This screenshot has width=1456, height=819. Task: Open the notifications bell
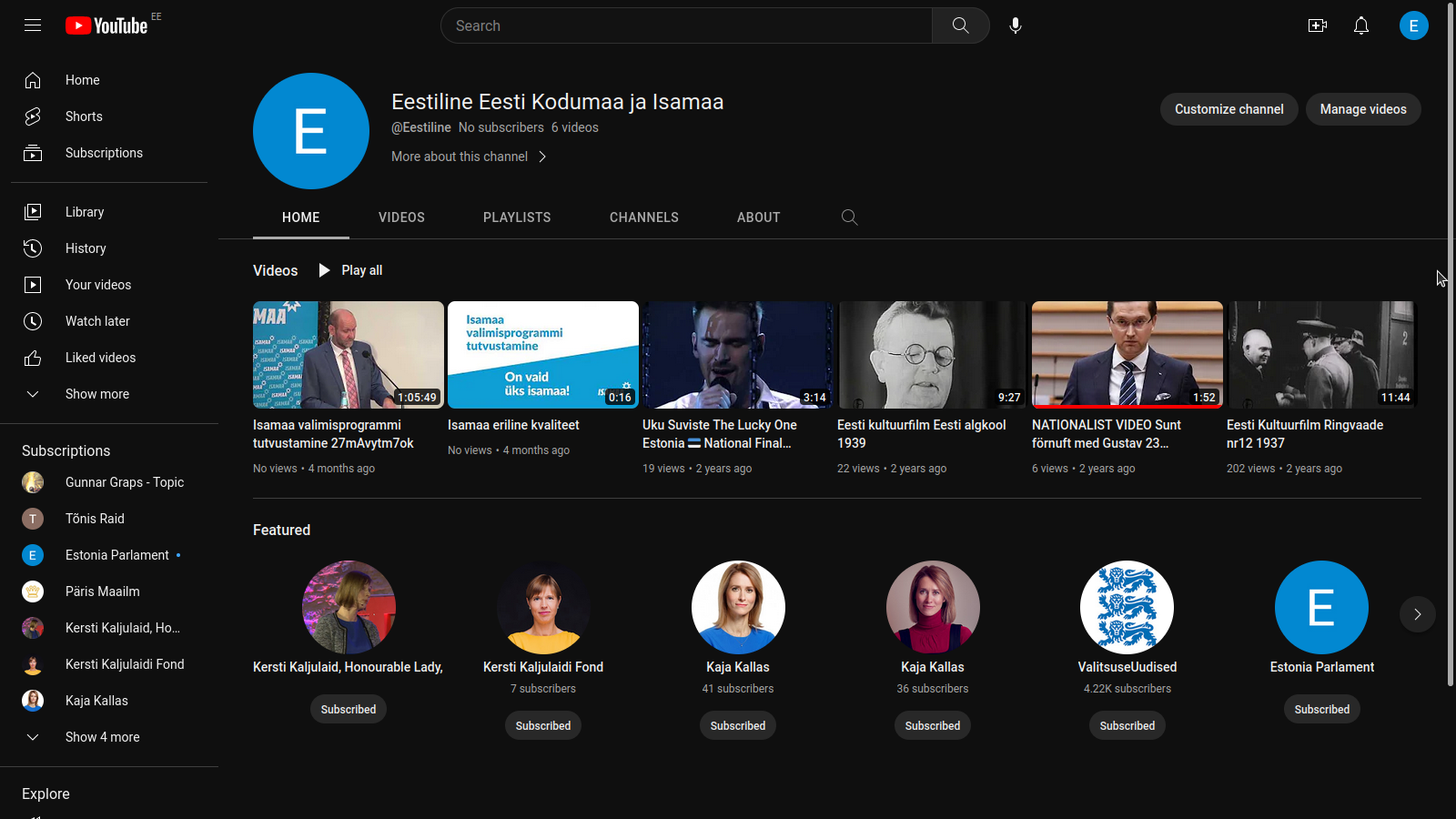coord(1361,25)
